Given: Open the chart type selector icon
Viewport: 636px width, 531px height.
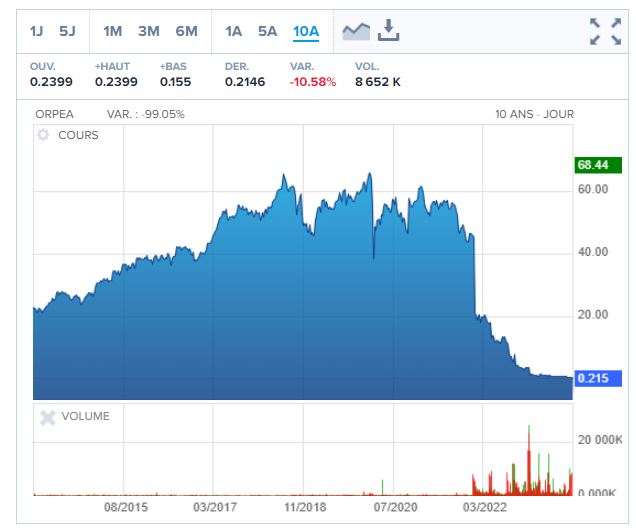Looking at the screenshot, I should coord(355,31).
